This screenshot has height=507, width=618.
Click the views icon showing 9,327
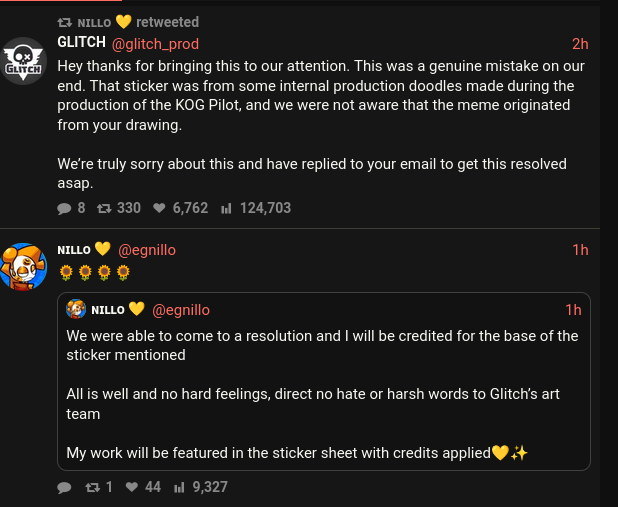[180, 487]
